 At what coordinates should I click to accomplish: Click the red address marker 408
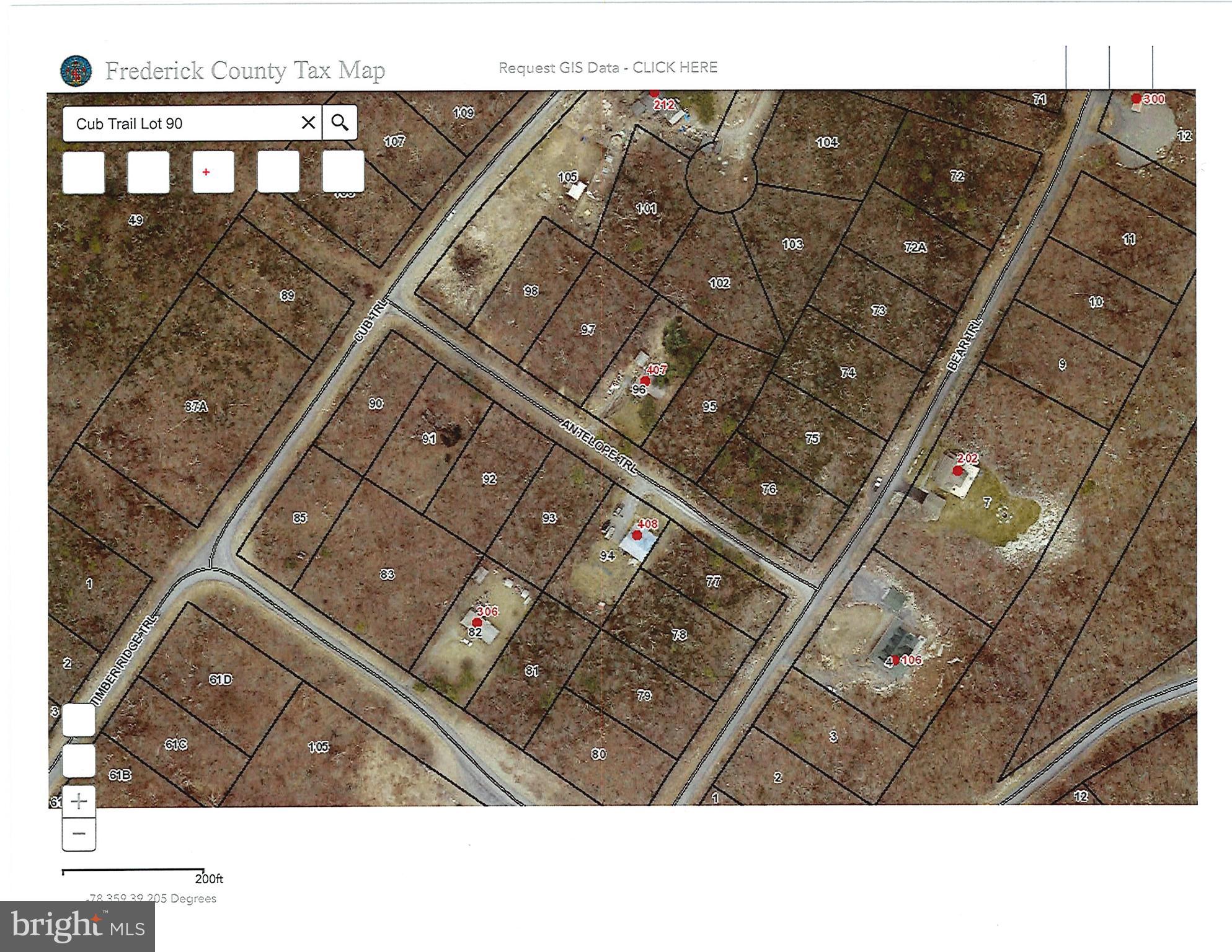pos(637,535)
